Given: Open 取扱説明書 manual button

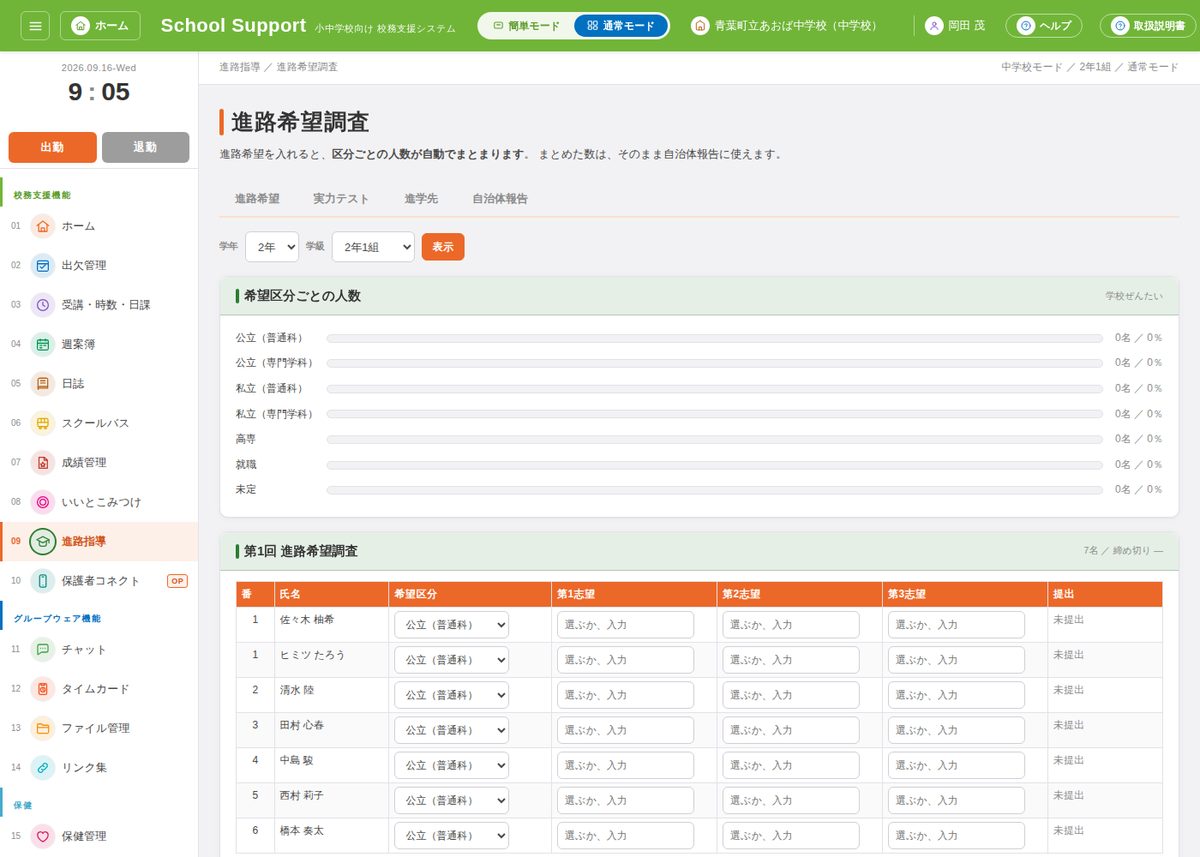Looking at the screenshot, I should click(x=1148, y=26).
